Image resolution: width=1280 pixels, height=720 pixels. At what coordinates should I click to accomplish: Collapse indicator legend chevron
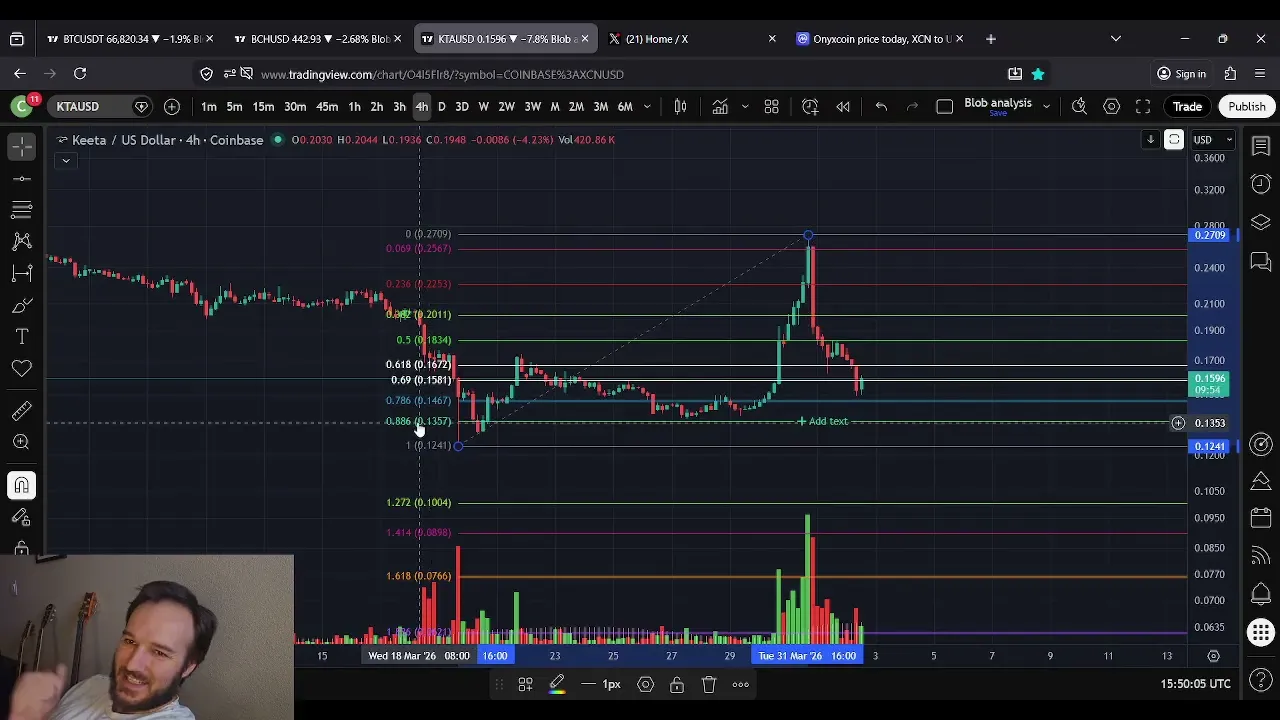(65, 161)
